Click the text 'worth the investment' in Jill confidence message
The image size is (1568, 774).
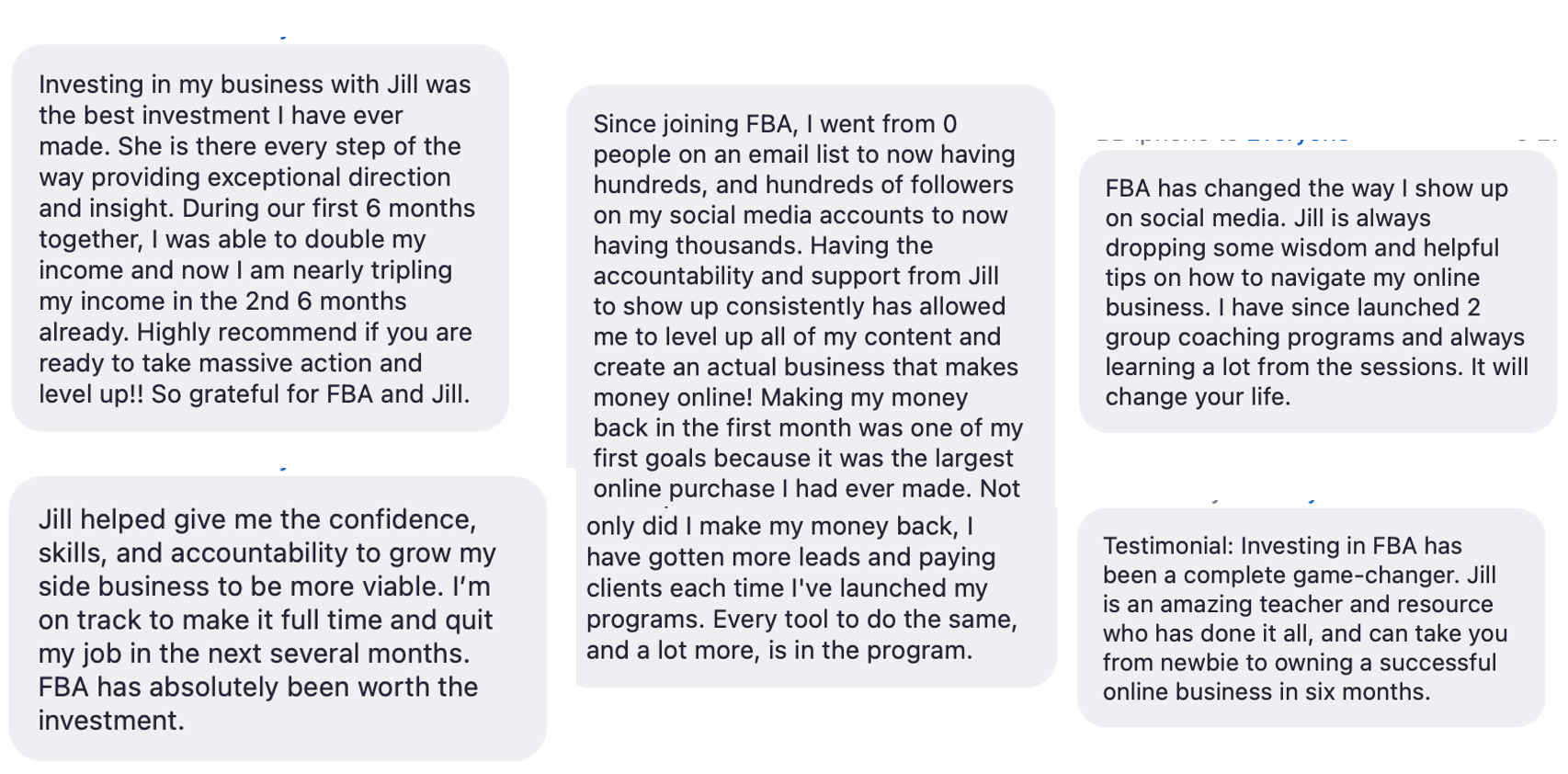click(258, 703)
